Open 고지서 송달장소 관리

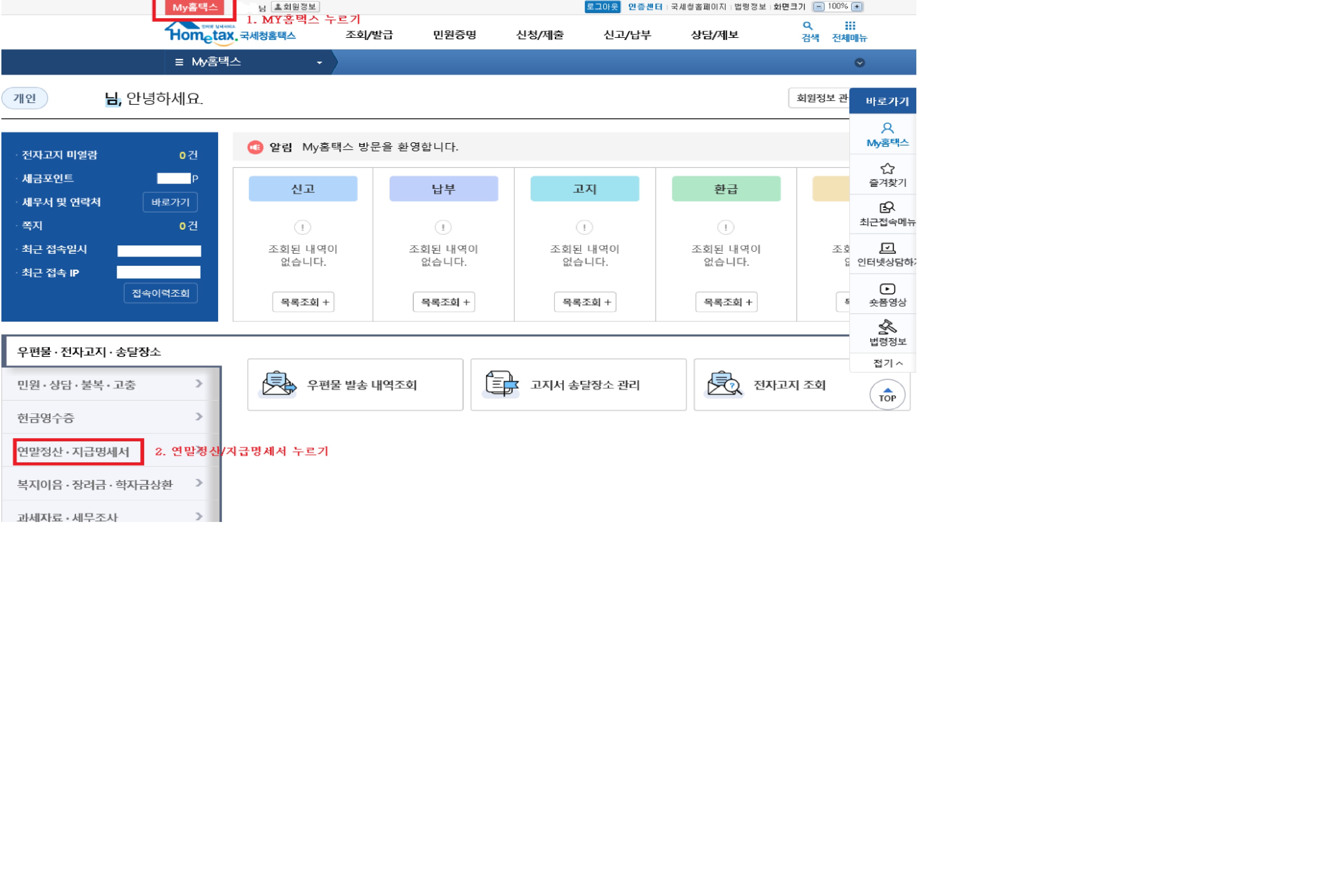pyautogui.click(x=578, y=385)
